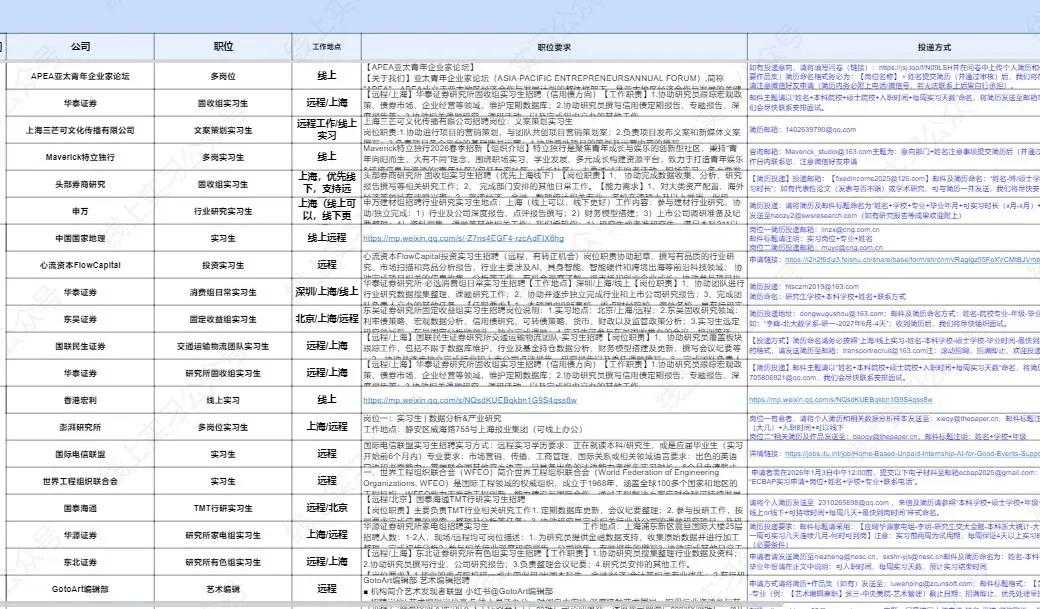1040x609 pixels.
Task: Open the jobs.itu.int link for 国际电信联盟
Action: click(913, 454)
